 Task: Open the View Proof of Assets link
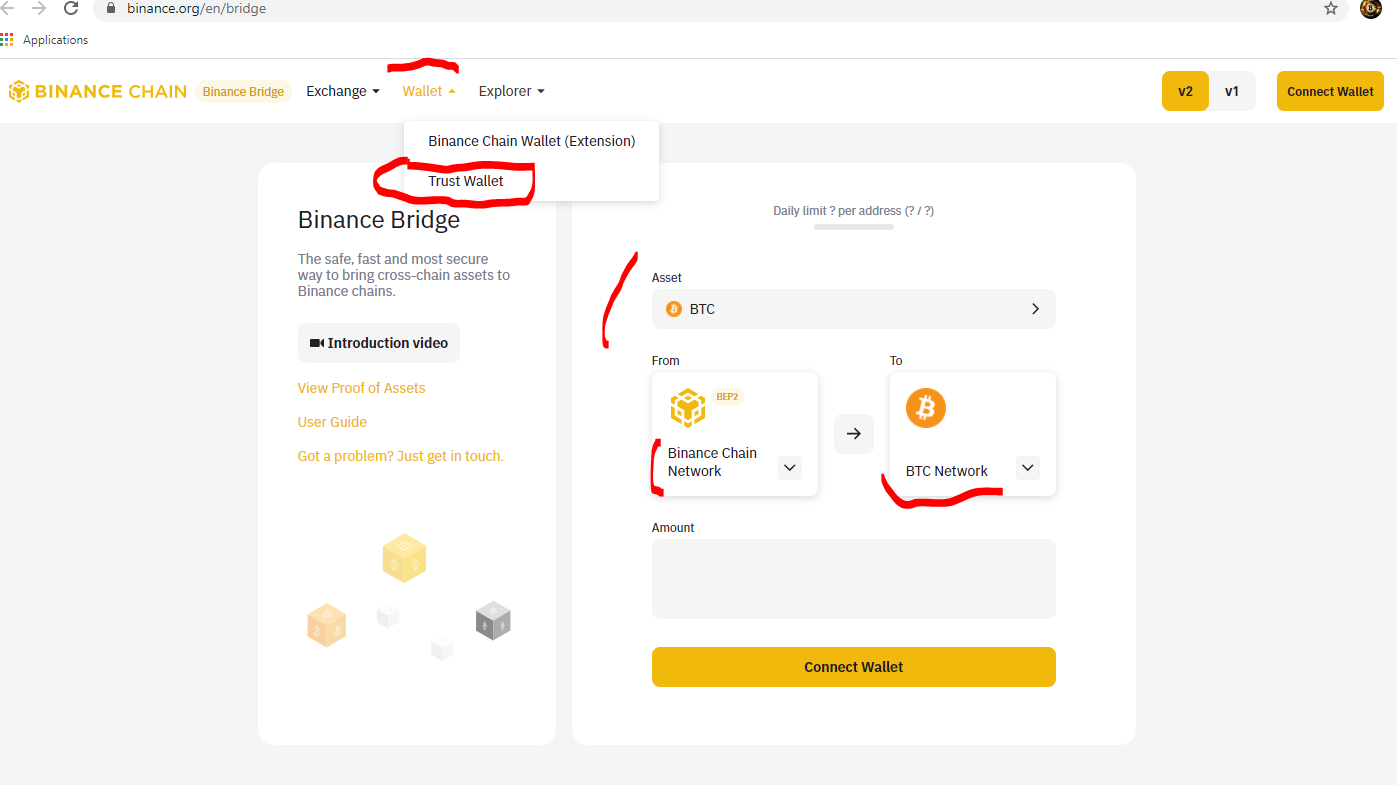point(361,388)
